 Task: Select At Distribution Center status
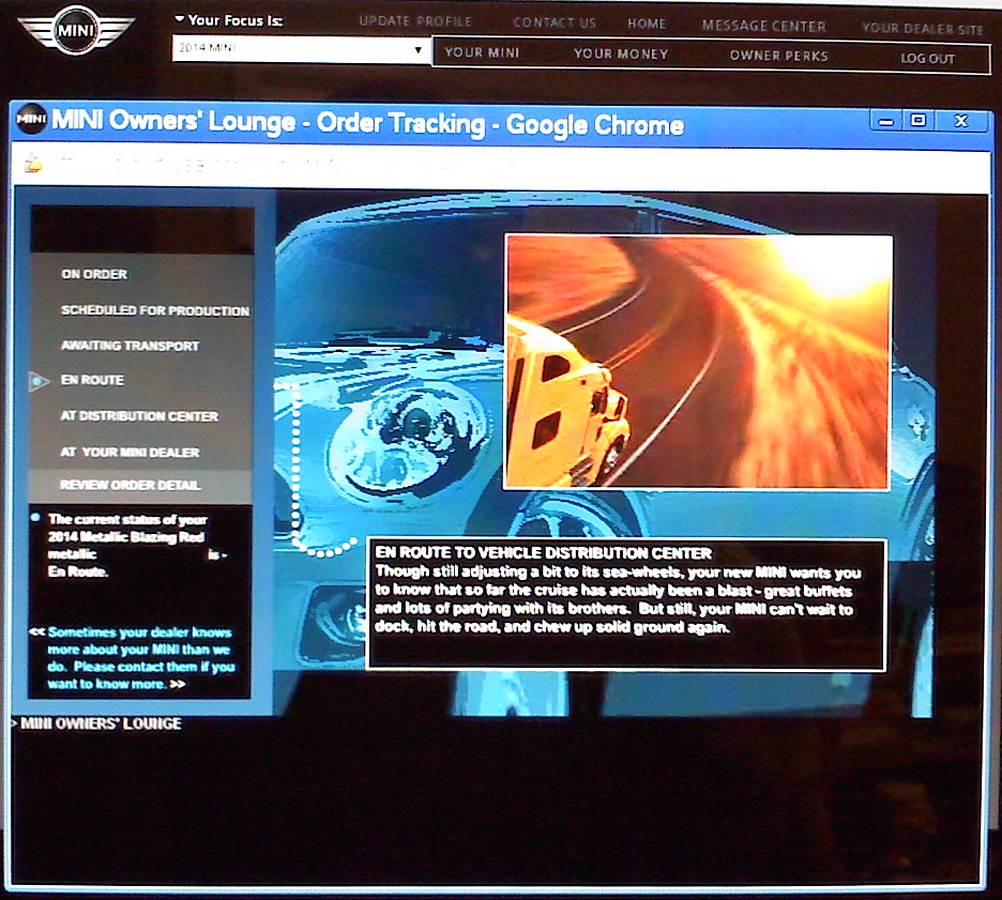click(x=139, y=416)
